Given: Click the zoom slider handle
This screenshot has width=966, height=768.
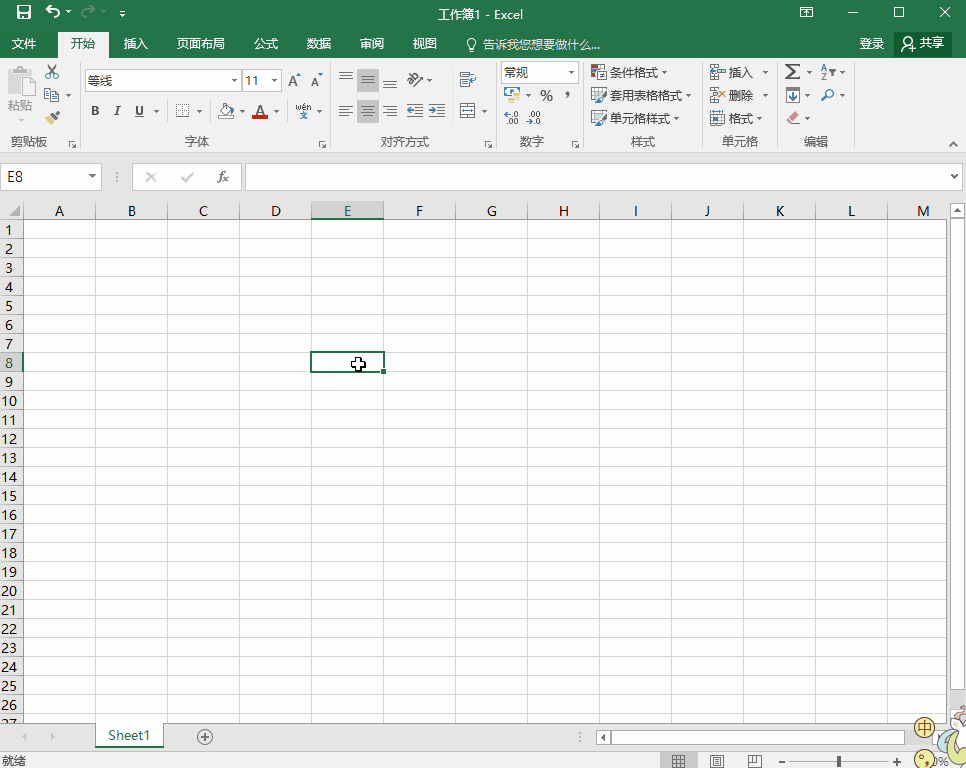Looking at the screenshot, I should [838, 762].
